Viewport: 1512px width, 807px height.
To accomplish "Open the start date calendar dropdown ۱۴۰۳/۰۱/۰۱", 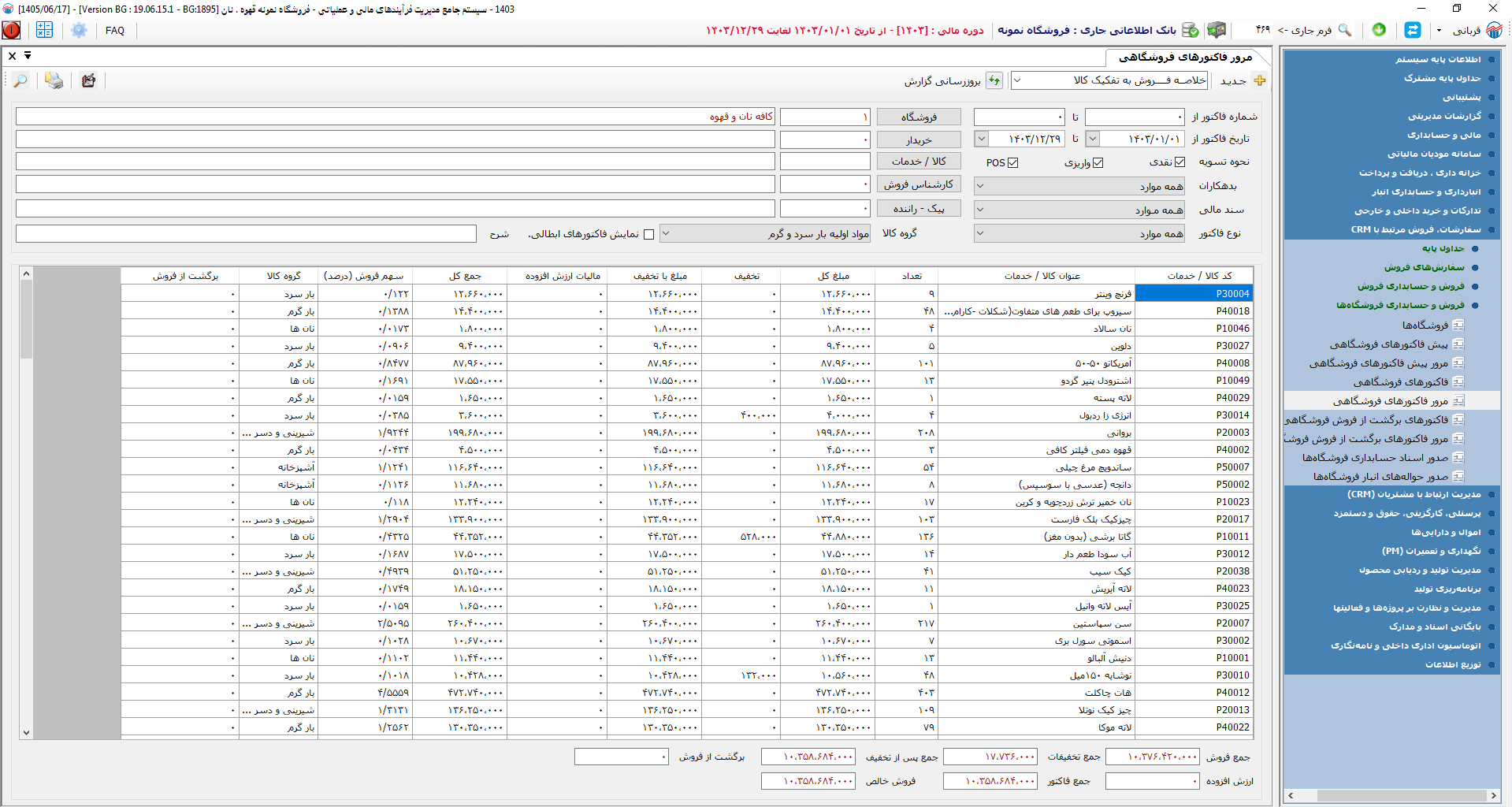I will click(x=1092, y=139).
